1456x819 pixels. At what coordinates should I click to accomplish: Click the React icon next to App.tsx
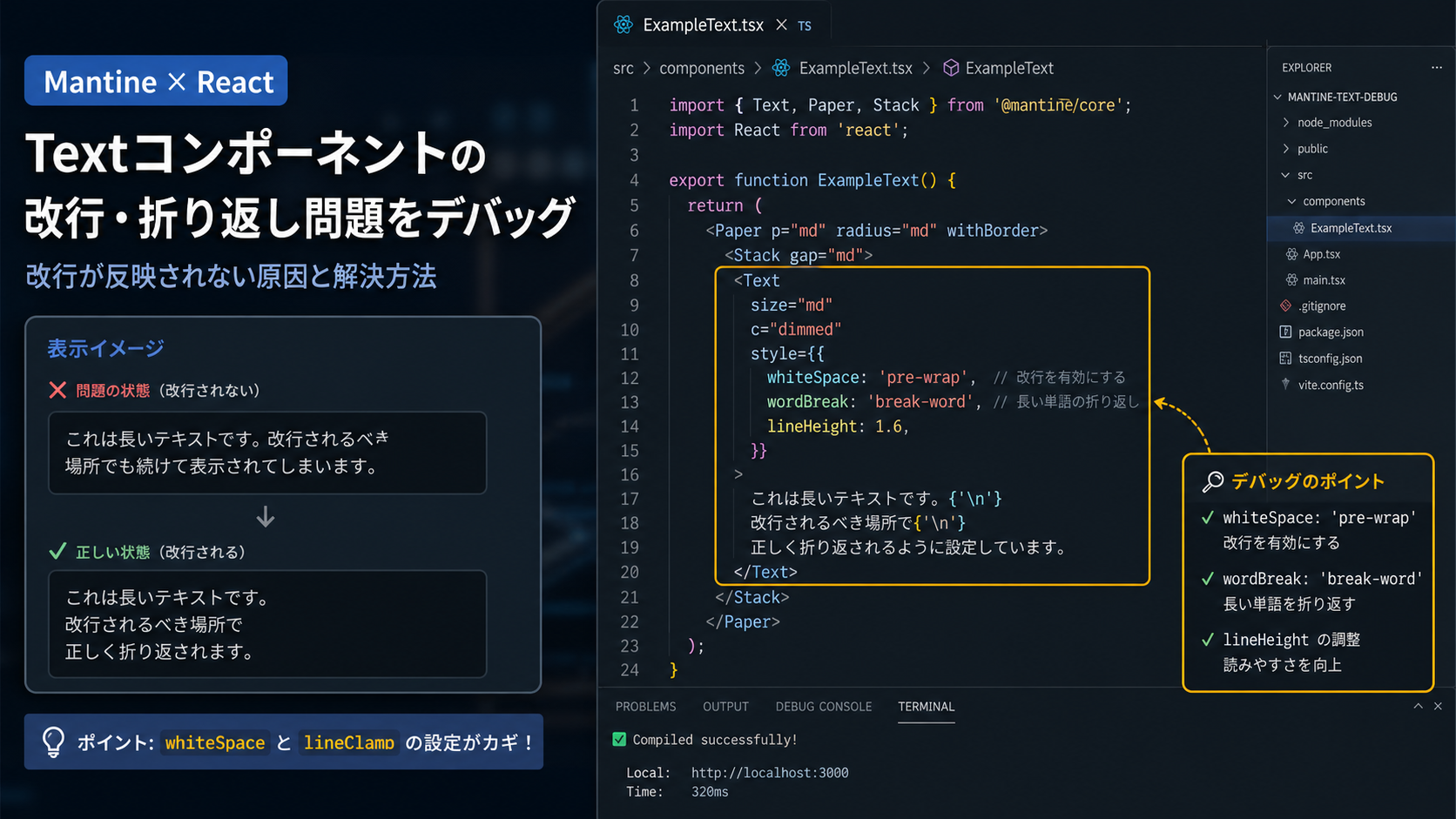click(1291, 254)
